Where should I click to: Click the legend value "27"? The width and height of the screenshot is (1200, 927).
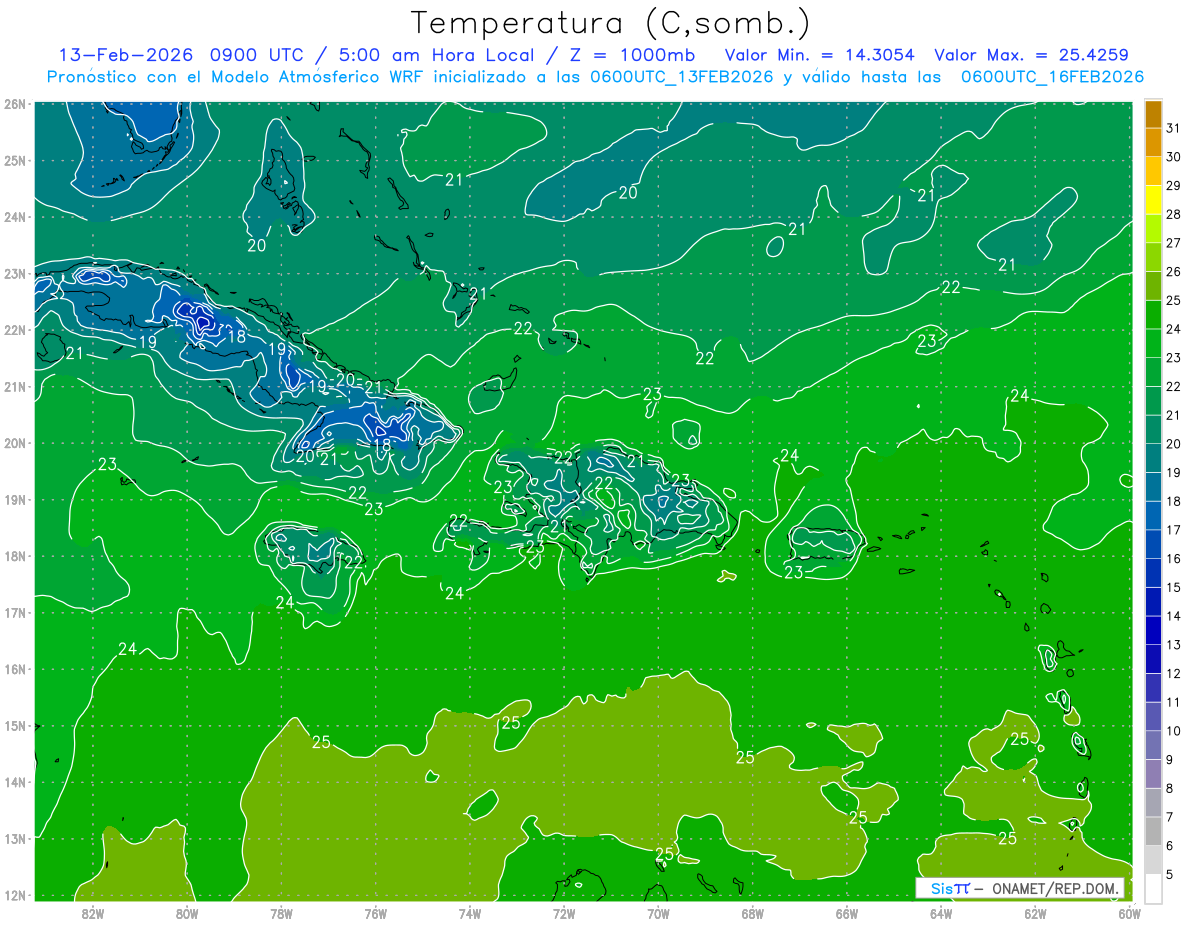coord(1174,242)
